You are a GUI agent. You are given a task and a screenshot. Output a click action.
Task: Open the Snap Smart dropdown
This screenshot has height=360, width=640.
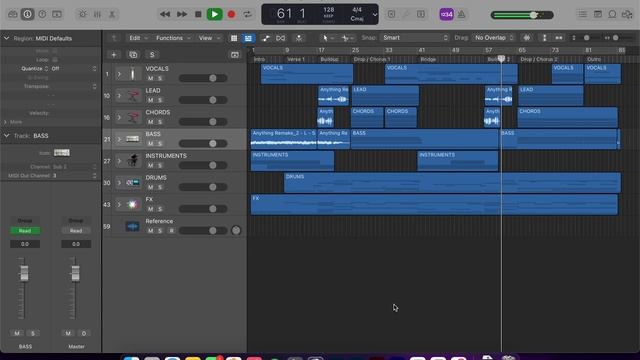click(415, 38)
